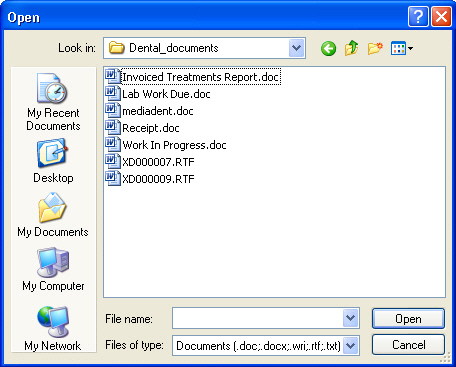Click the folder icon in the Look in box

(x=117, y=48)
